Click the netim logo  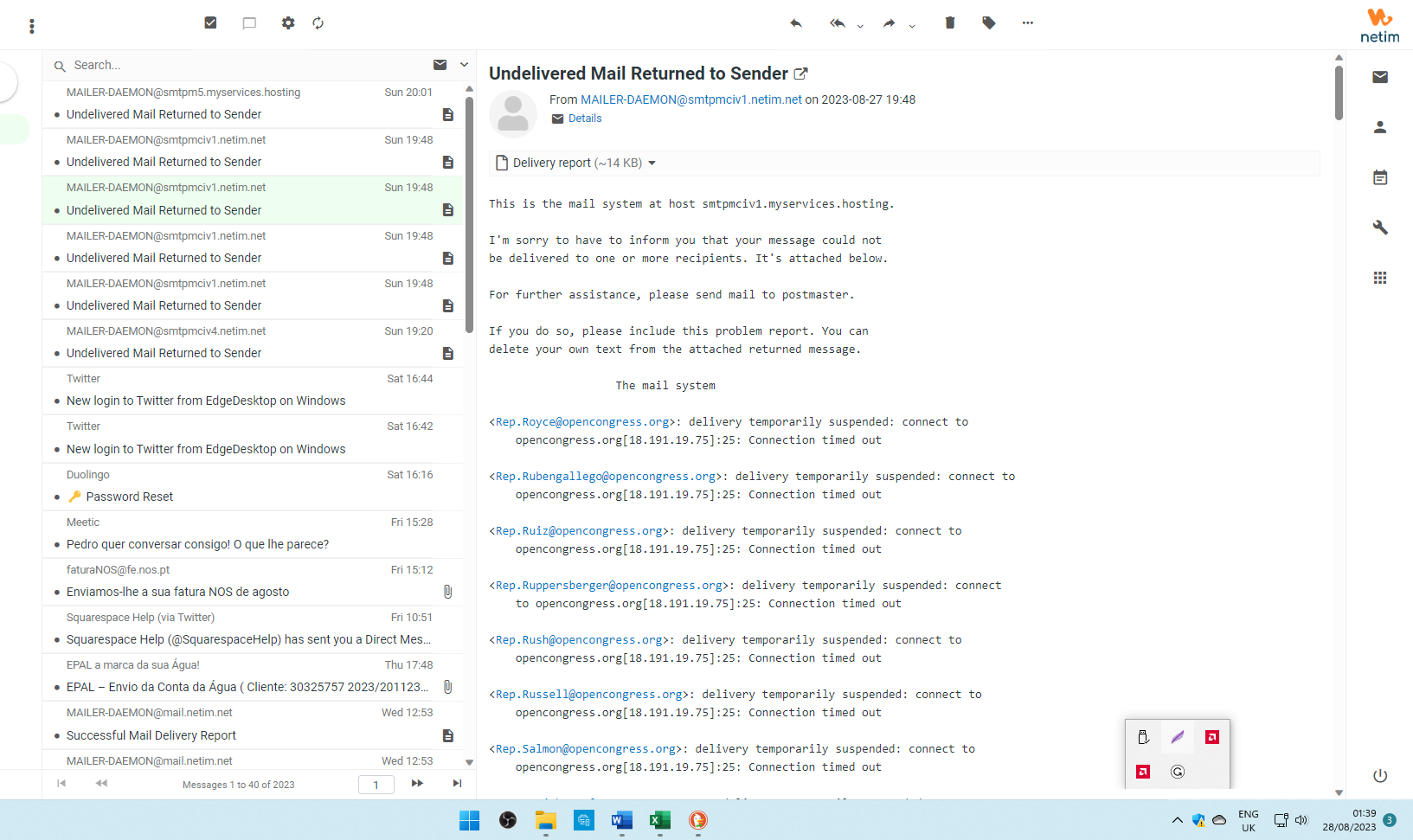coord(1380,25)
